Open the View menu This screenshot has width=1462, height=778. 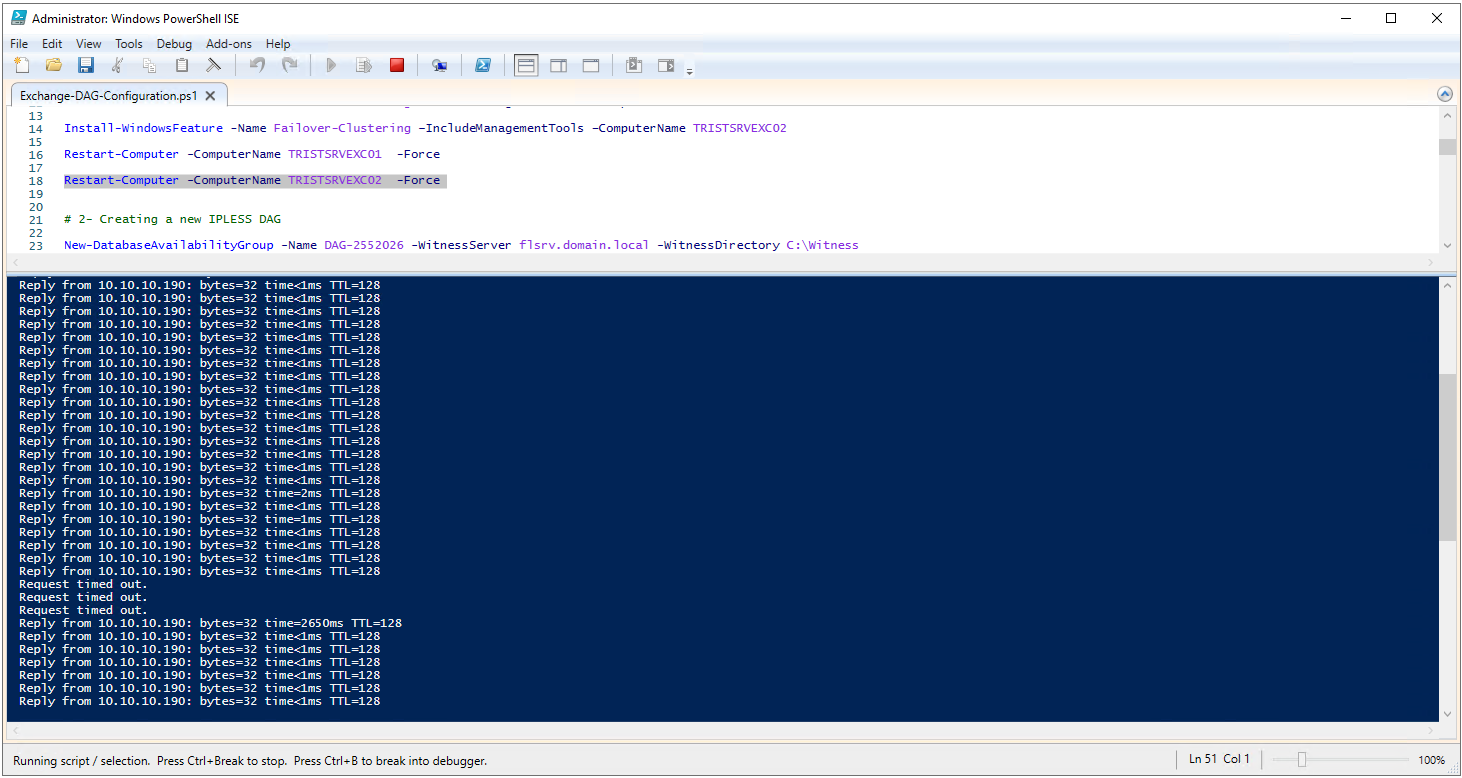pyautogui.click(x=89, y=44)
